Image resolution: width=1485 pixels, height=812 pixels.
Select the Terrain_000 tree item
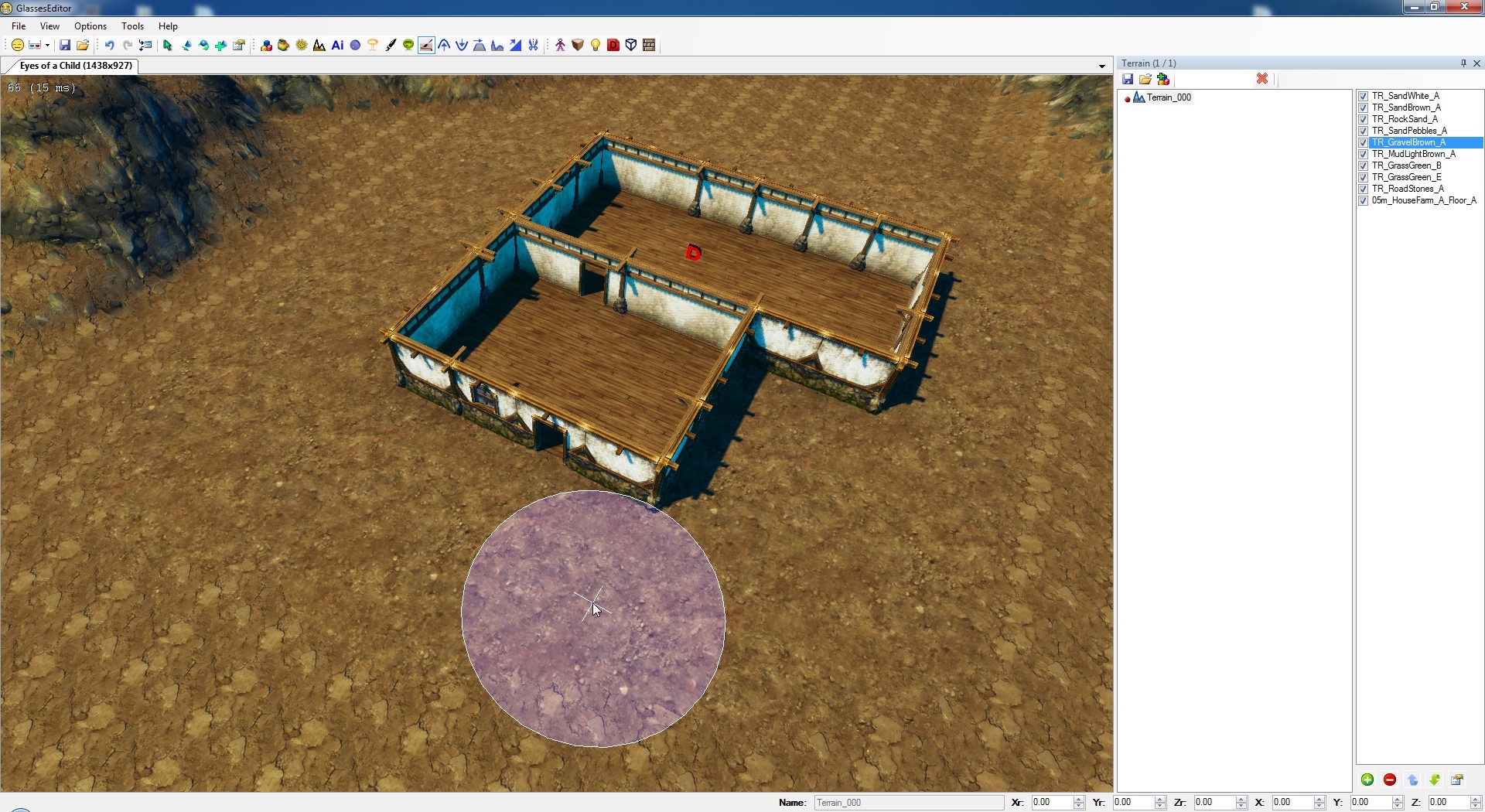coord(1168,97)
